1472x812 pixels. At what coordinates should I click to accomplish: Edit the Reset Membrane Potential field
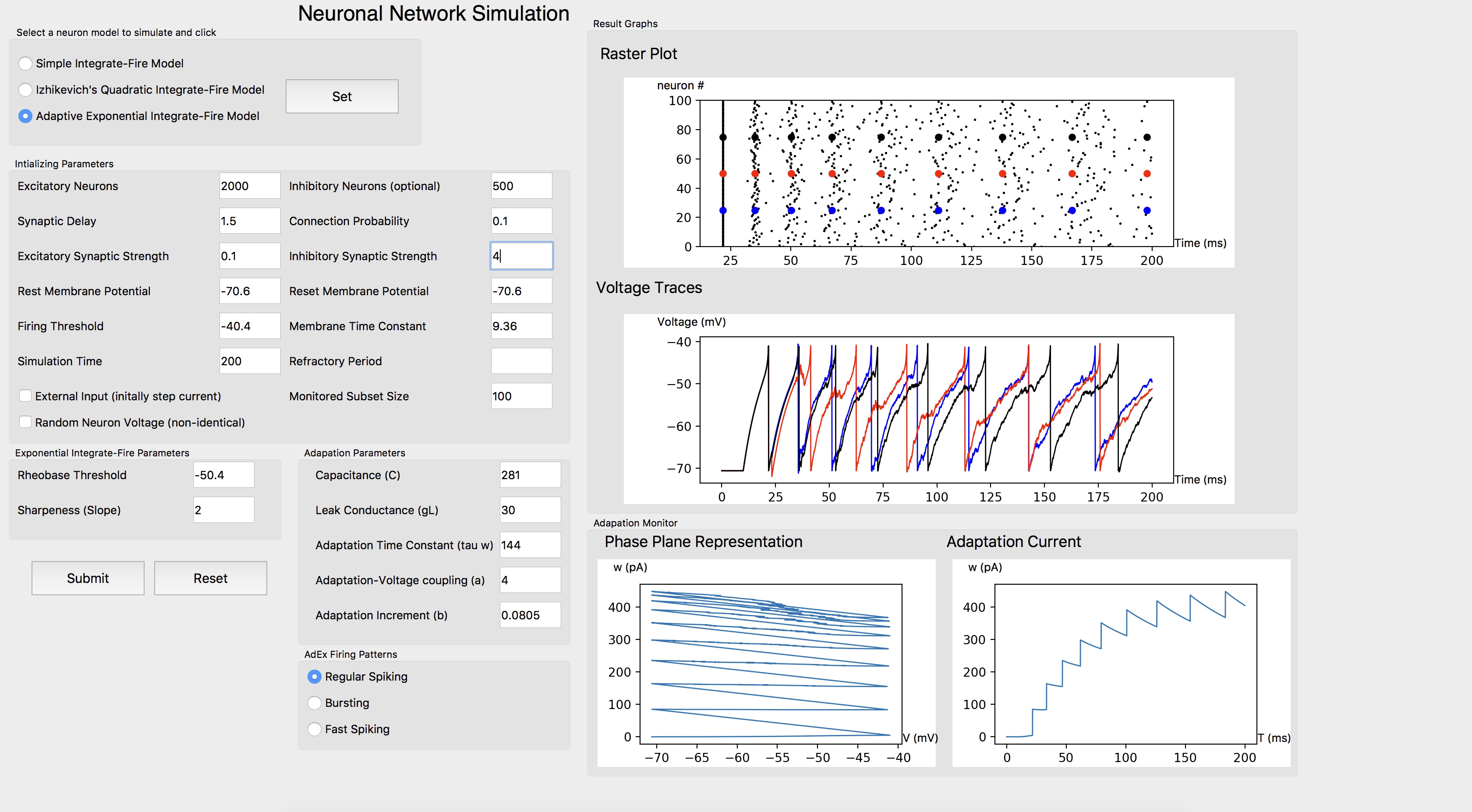pos(521,291)
